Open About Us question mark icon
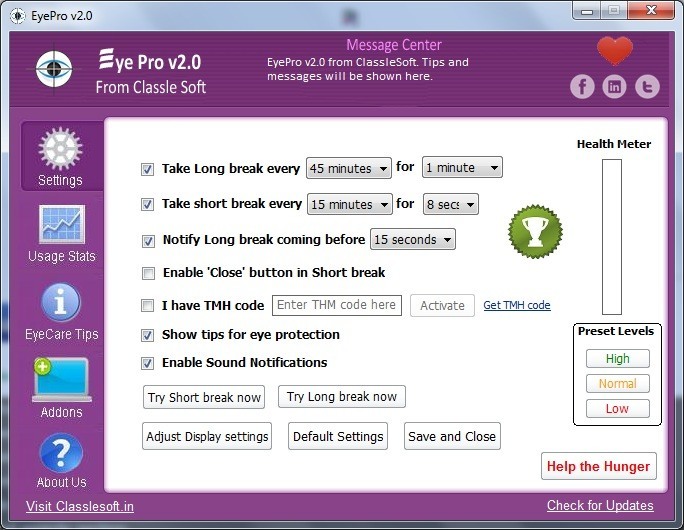This screenshot has height=530, width=684. click(61, 452)
